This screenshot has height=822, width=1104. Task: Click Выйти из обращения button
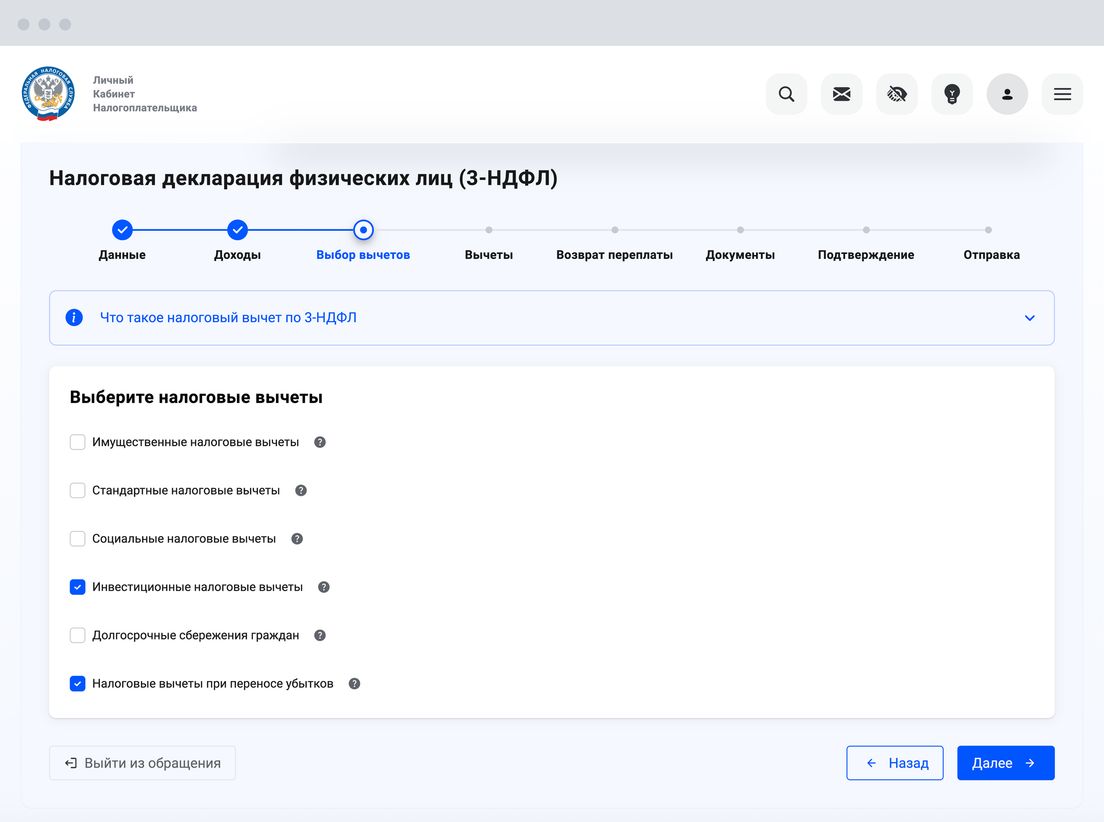tap(142, 763)
